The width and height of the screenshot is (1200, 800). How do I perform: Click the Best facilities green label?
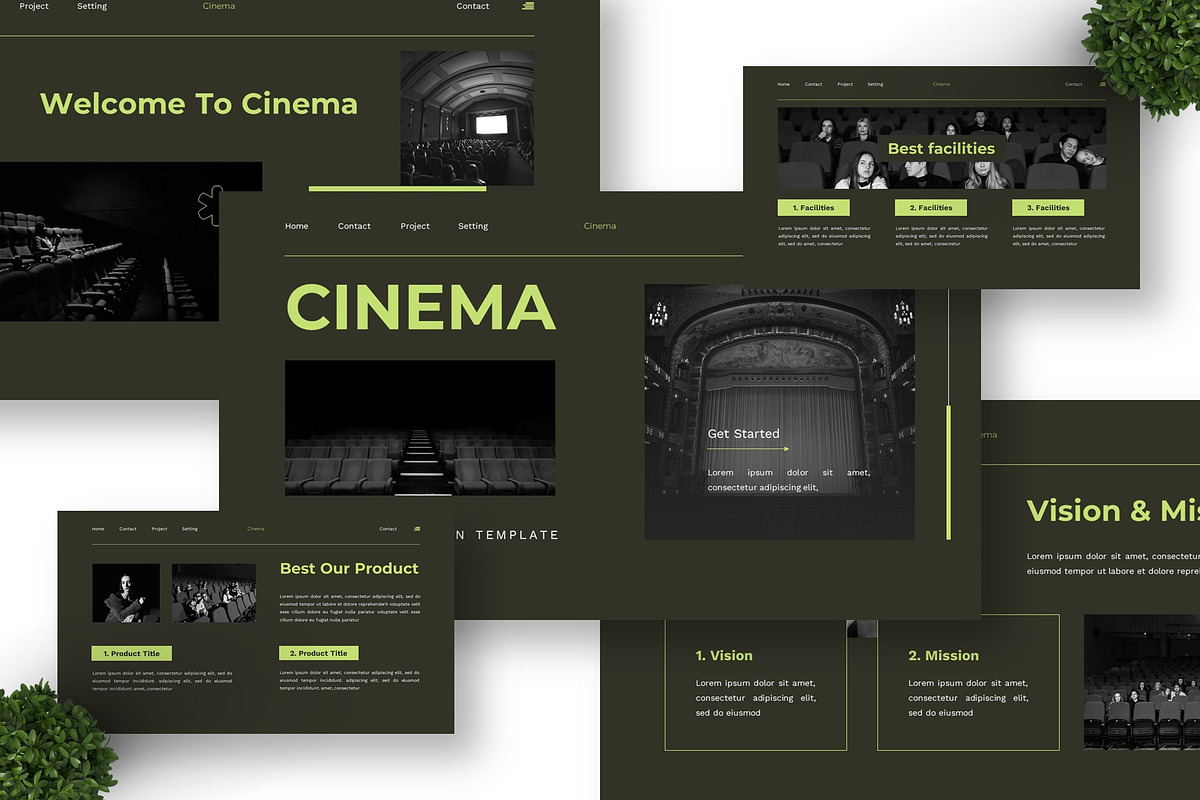point(941,149)
